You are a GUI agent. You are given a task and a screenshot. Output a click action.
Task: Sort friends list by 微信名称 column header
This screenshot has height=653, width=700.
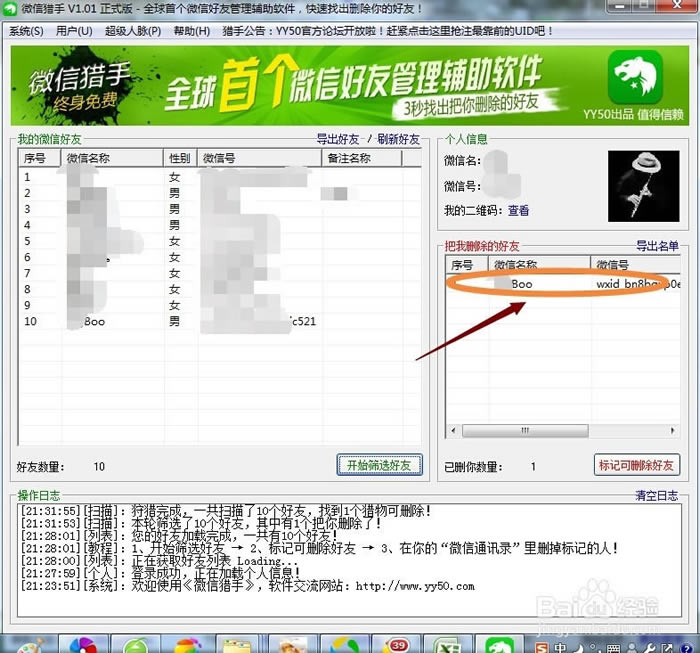click(x=112, y=158)
